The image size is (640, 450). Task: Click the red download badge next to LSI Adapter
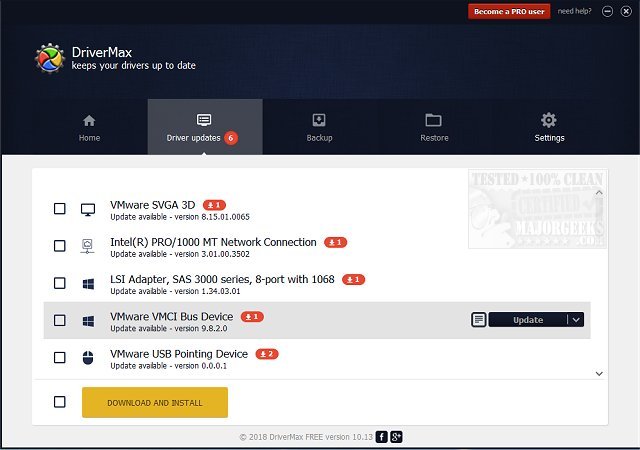point(353,280)
